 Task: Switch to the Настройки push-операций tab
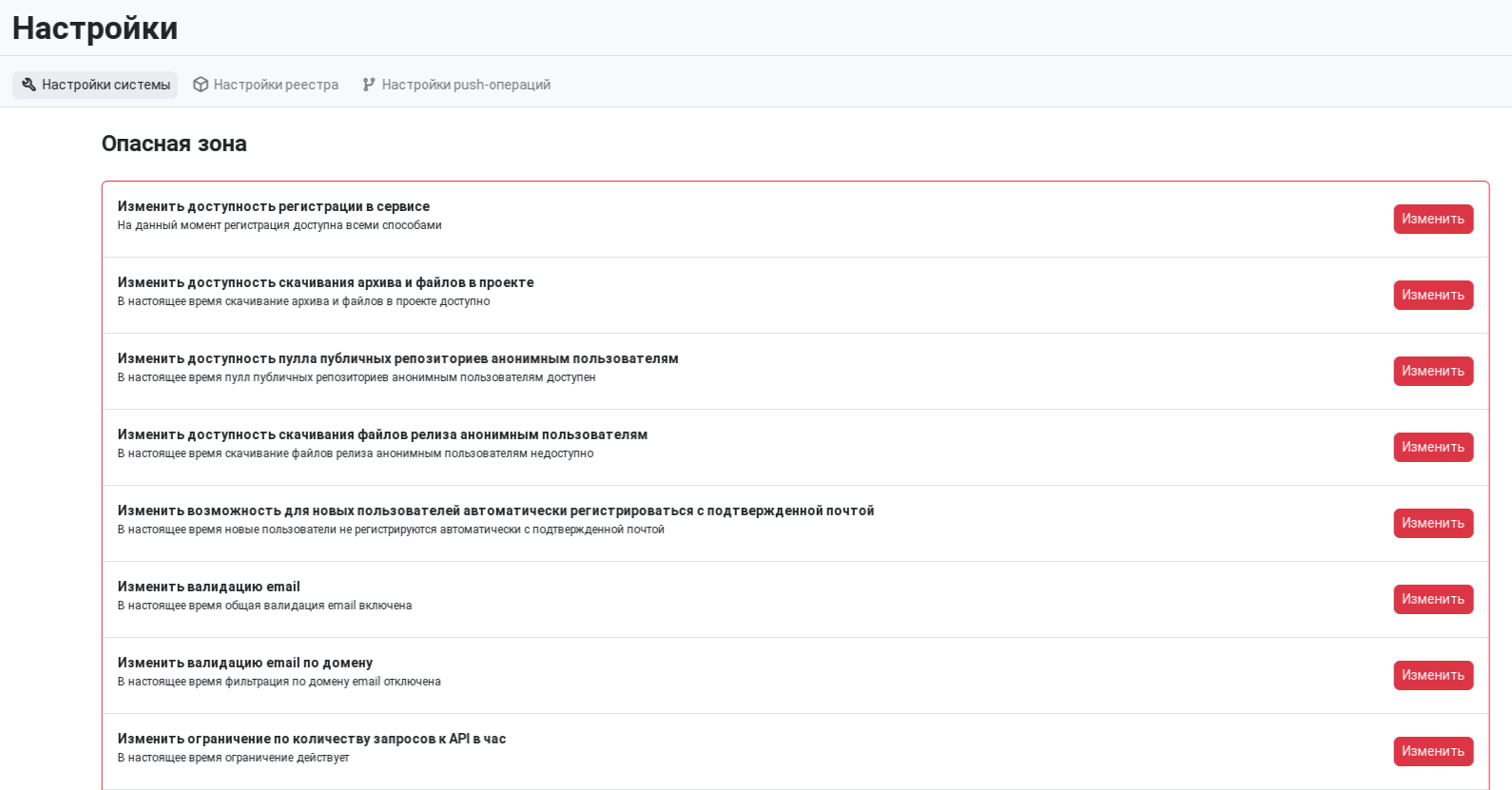point(456,85)
